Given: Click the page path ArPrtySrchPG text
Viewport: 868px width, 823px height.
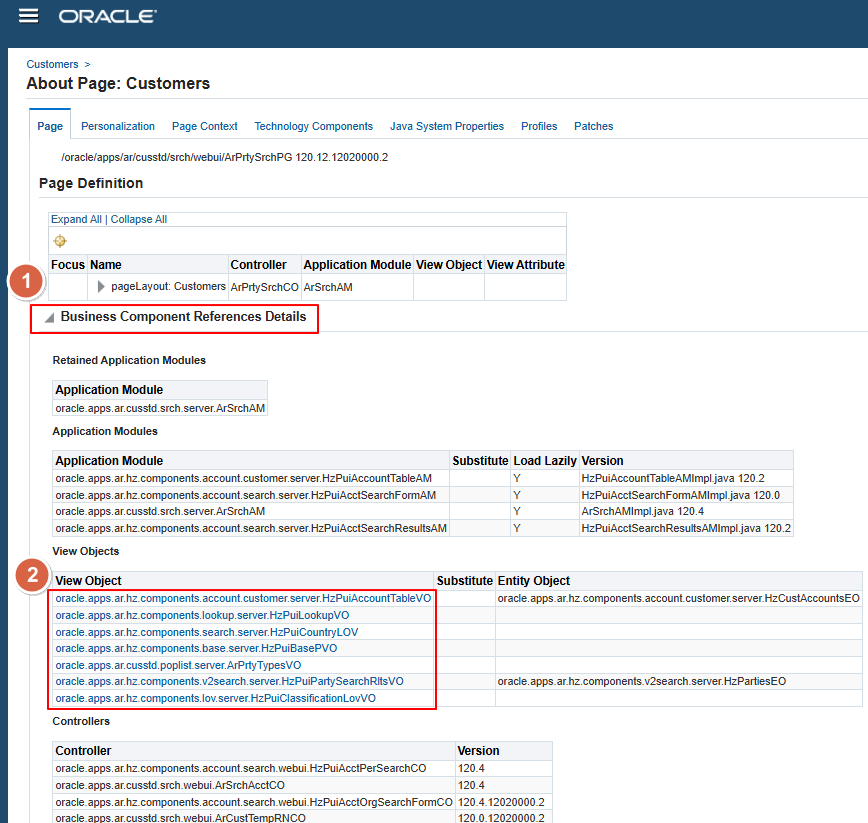Looking at the screenshot, I should pos(224,157).
